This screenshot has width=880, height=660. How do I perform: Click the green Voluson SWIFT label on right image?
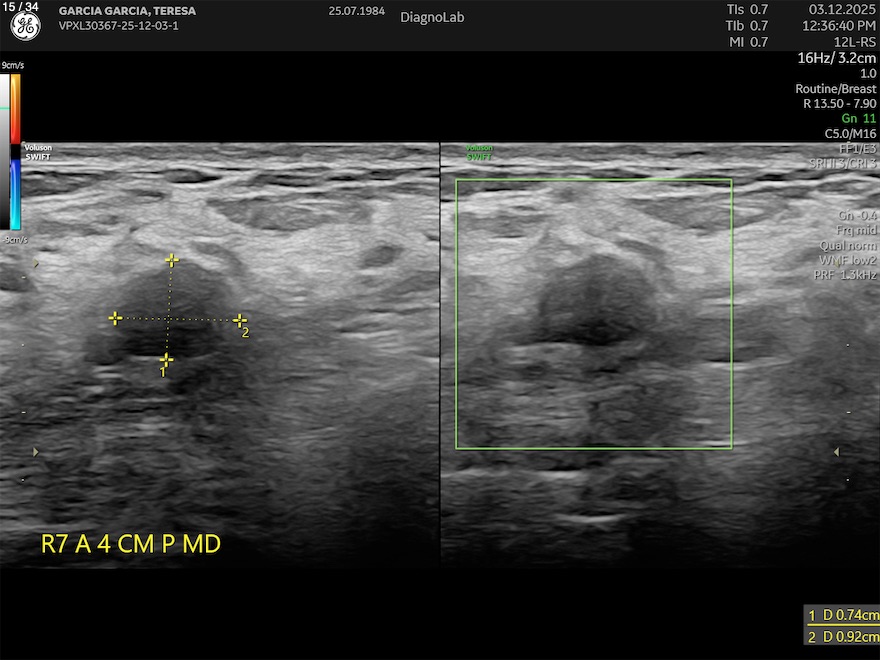(x=479, y=152)
